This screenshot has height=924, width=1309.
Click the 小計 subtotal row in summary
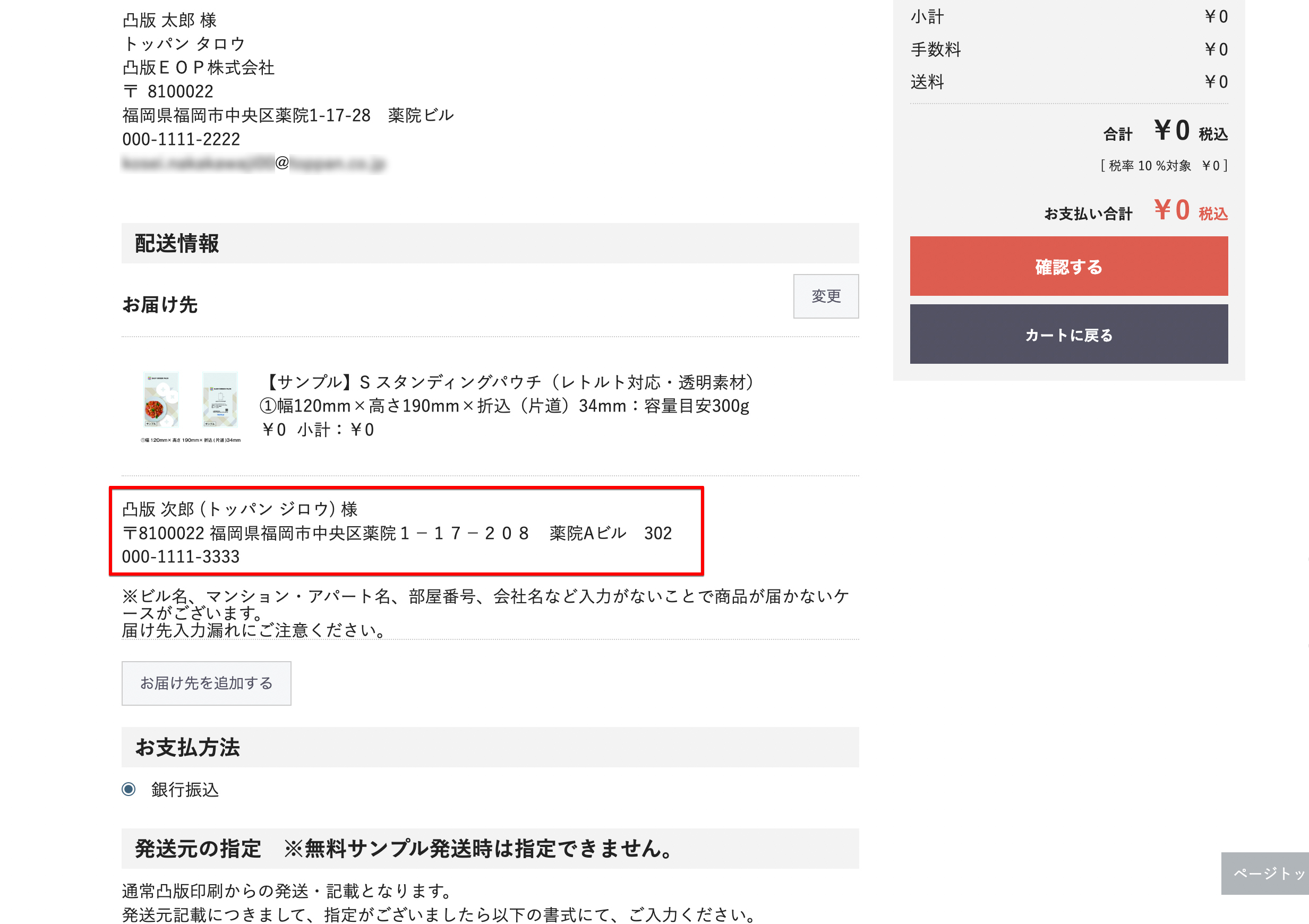point(1069,16)
